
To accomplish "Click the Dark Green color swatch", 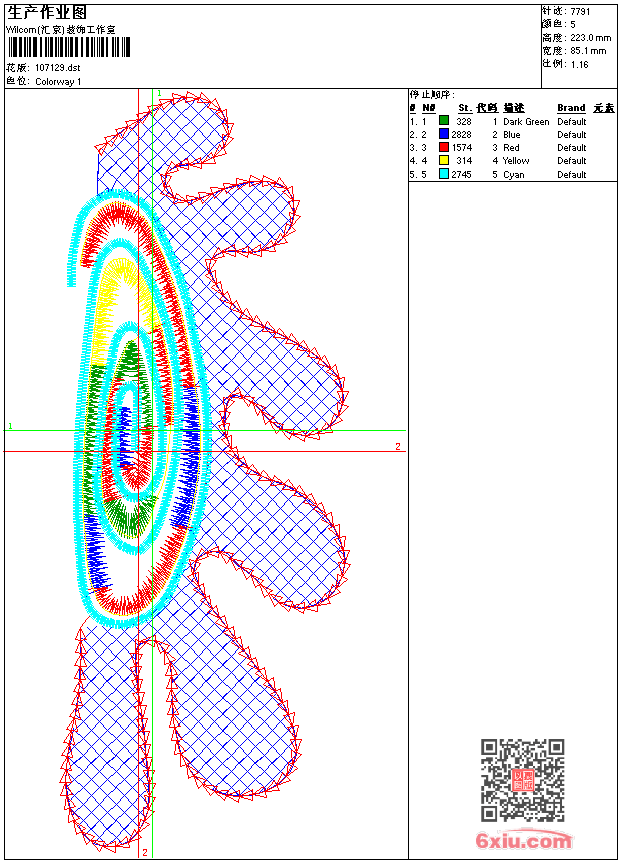I will pyautogui.click(x=444, y=120).
